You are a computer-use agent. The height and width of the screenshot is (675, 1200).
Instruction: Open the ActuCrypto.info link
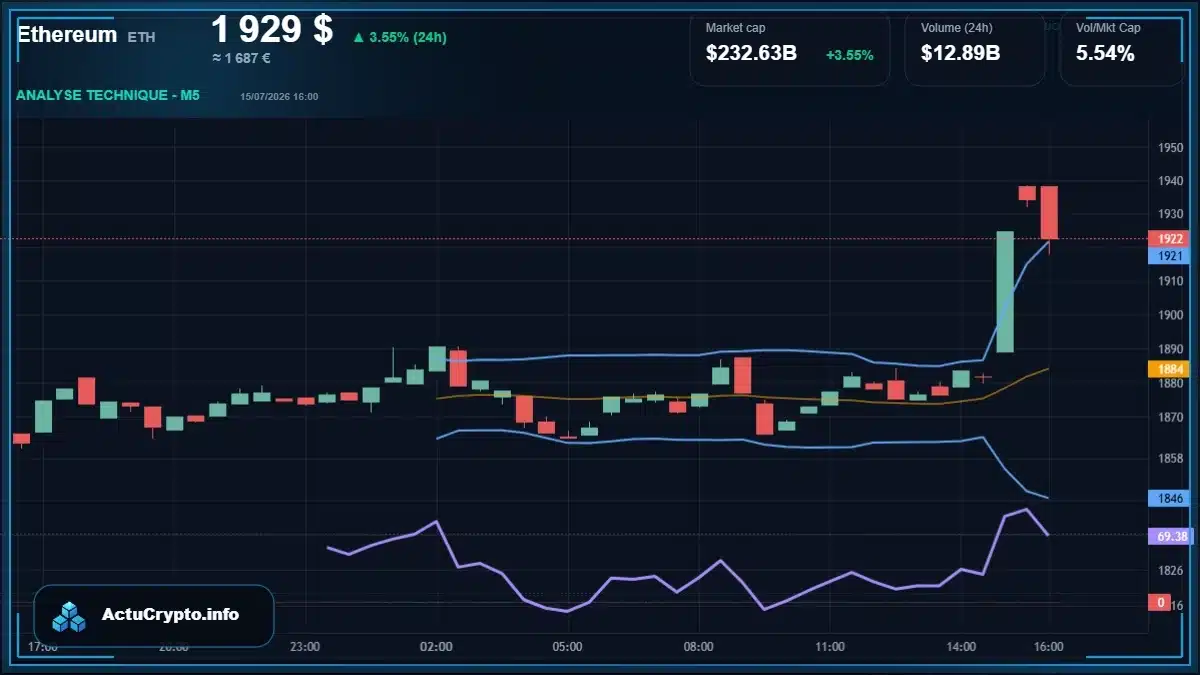coord(171,615)
